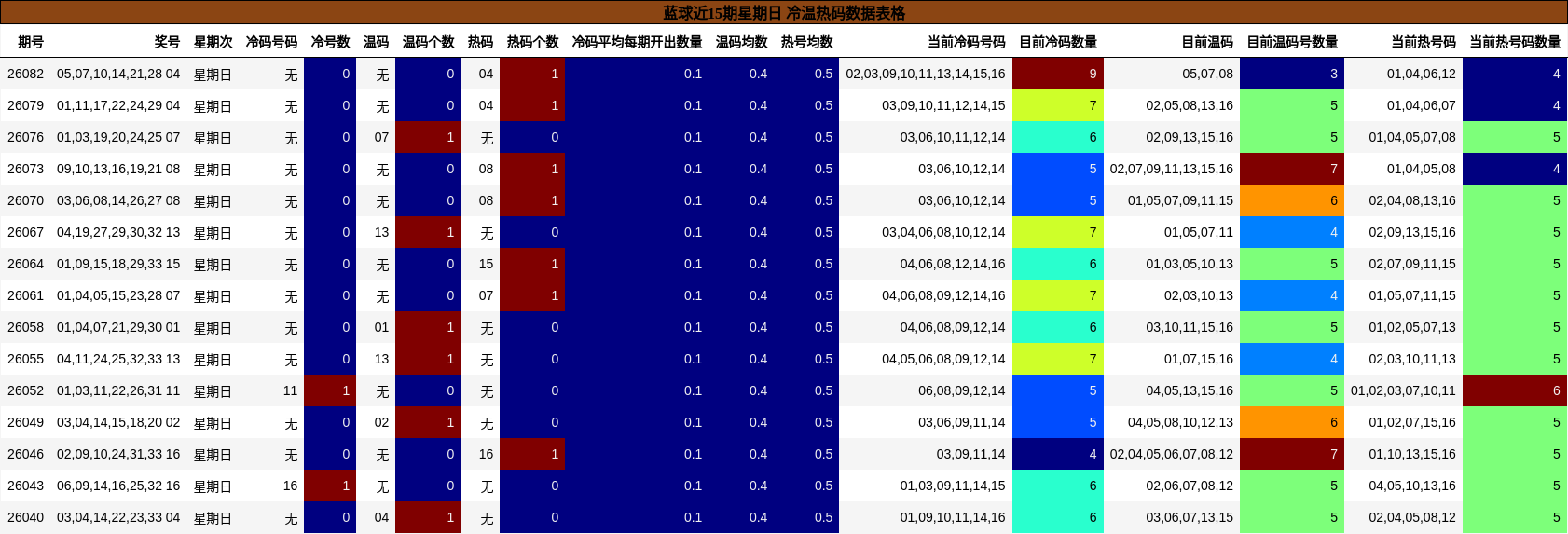Viewport: 1568px width, 534px height.
Task: Click current hot numbers 01,02,03,07,10,11
Action: (x=1403, y=390)
